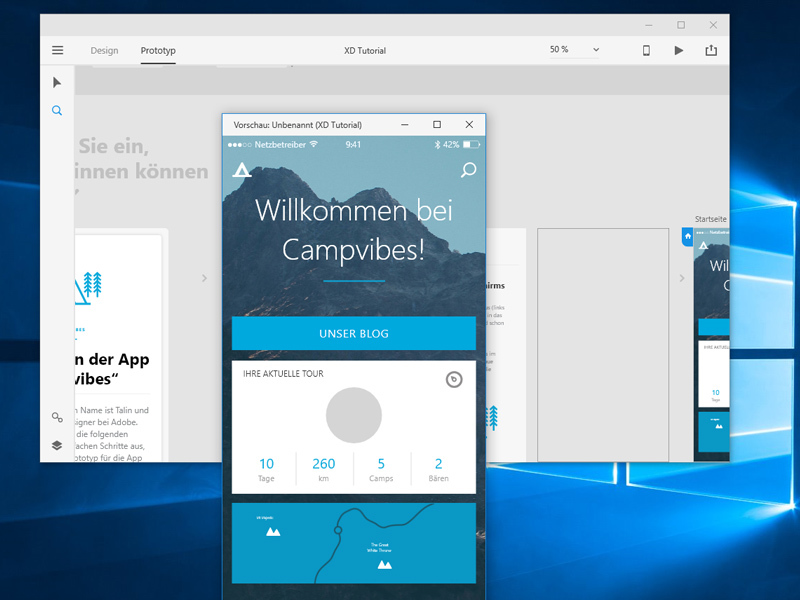The image size is (800, 600).
Task: Click the XD Tutorial document title
Action: pyautogui.click(x=365, y=51)
